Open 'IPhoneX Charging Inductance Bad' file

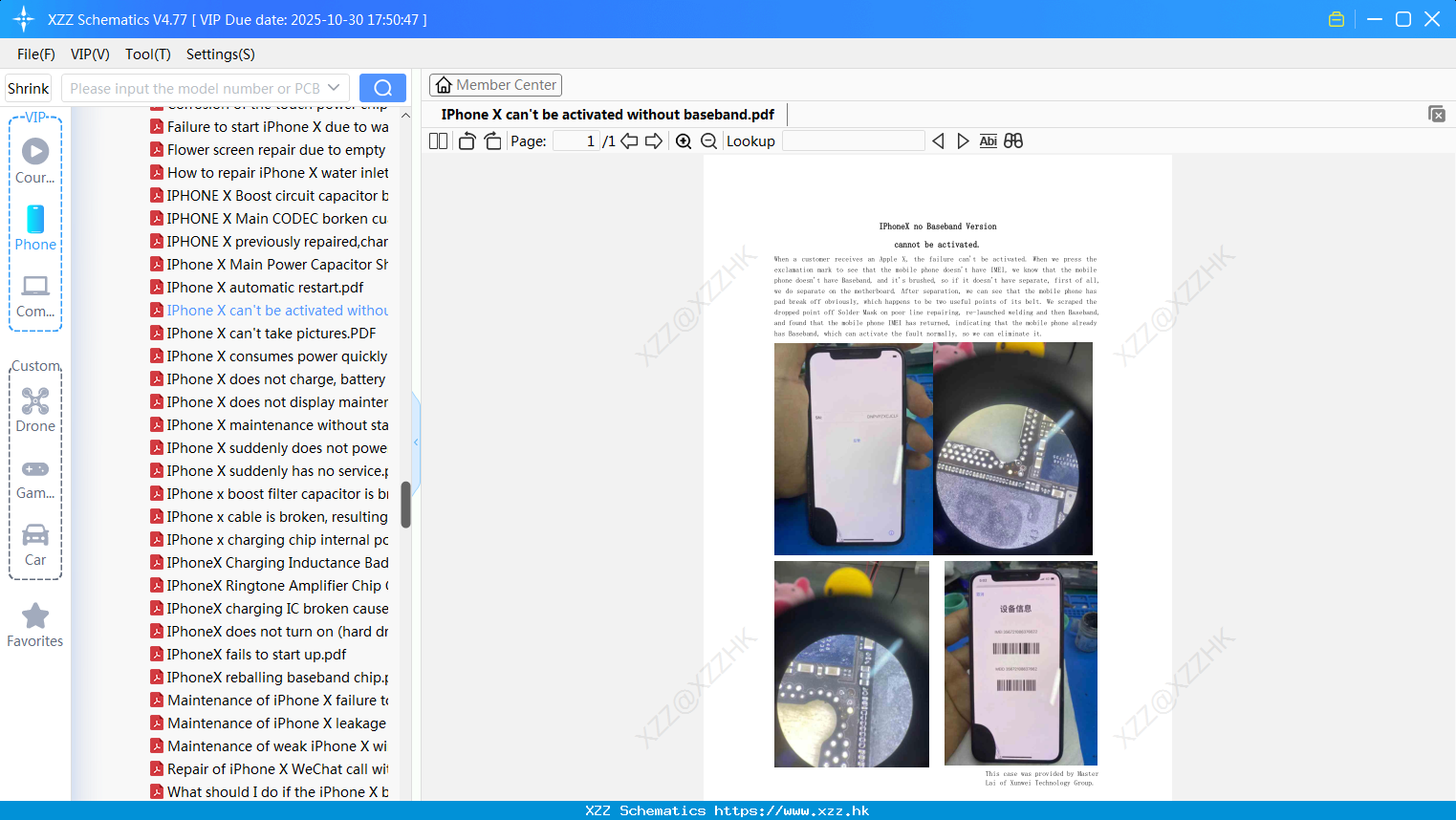click(270, 562)
